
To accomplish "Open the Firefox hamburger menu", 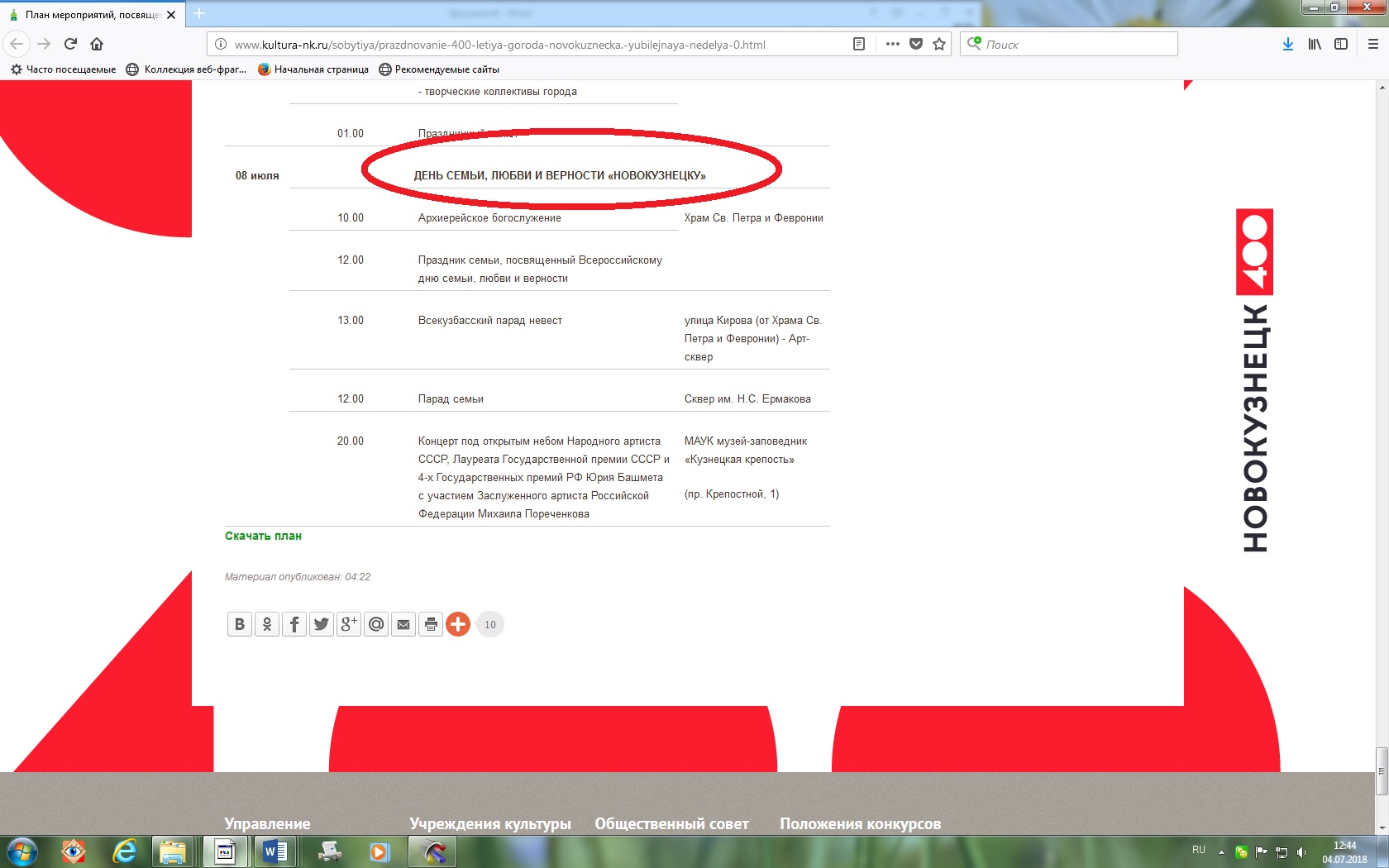I will pyautogui.click(x=1372, y=44).
